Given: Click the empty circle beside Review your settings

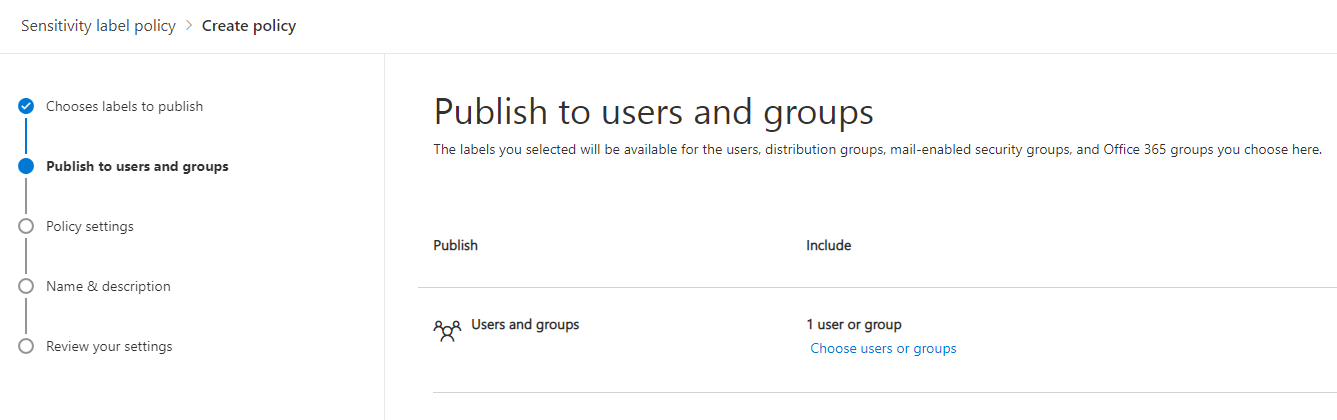Looking at the screenshot, I should (26, 346).
